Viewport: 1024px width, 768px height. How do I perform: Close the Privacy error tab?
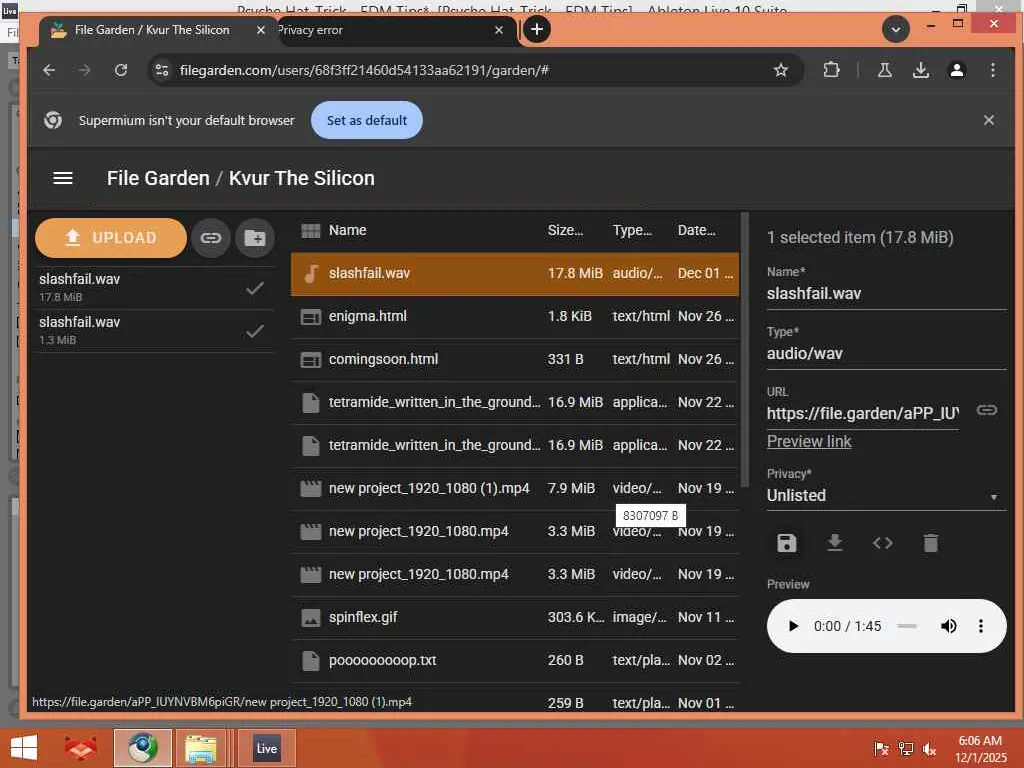(499, 30)
